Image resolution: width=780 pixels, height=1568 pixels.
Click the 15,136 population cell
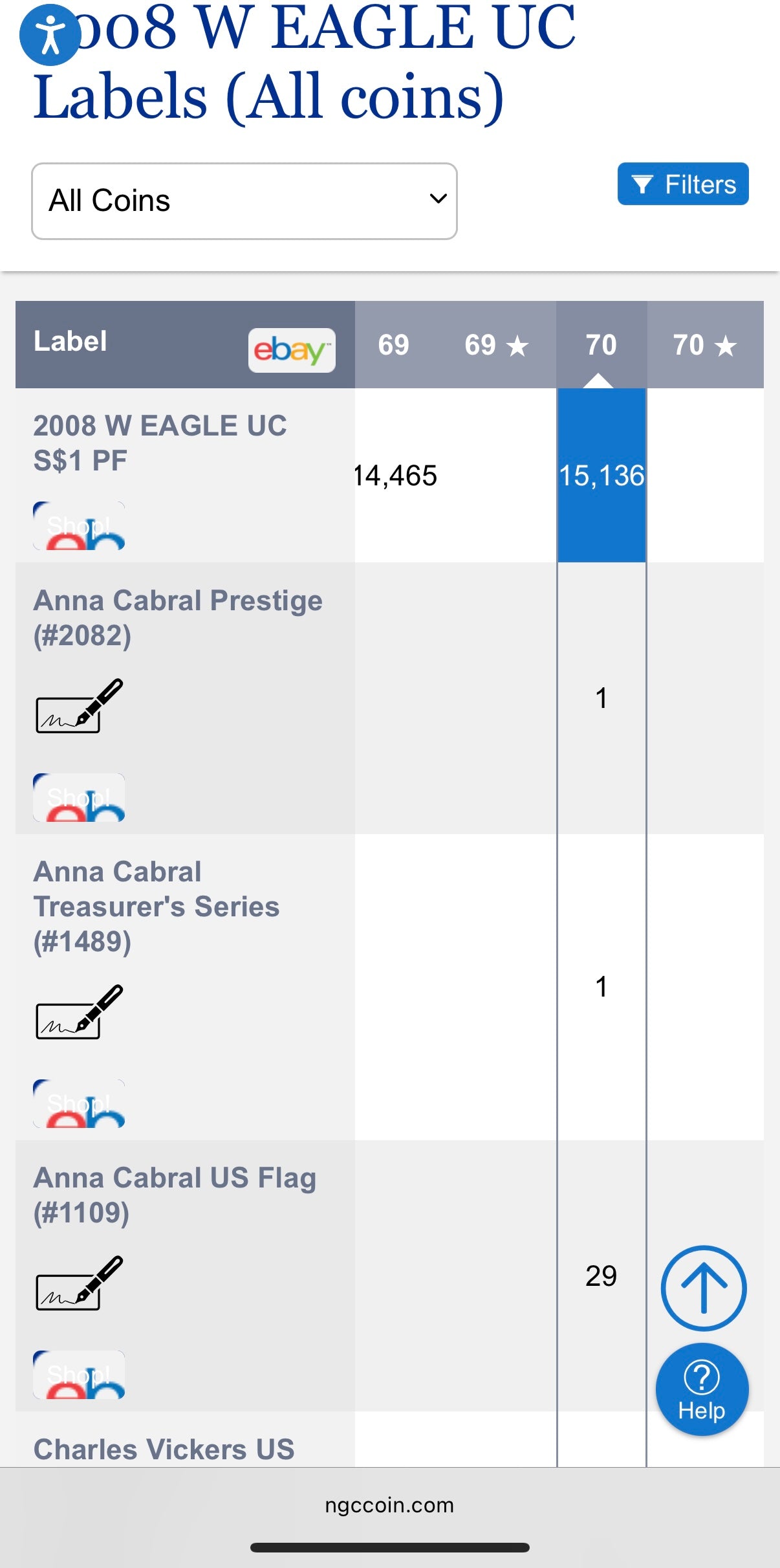[x=601, y=476]
